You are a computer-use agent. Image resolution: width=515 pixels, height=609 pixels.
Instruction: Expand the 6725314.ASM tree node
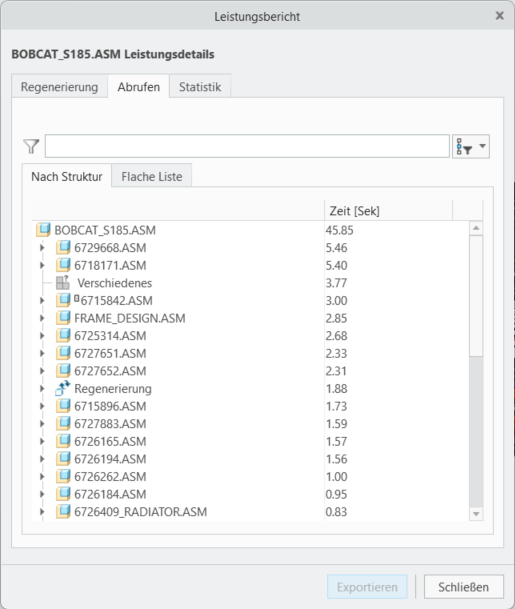[x=42, y=336]
